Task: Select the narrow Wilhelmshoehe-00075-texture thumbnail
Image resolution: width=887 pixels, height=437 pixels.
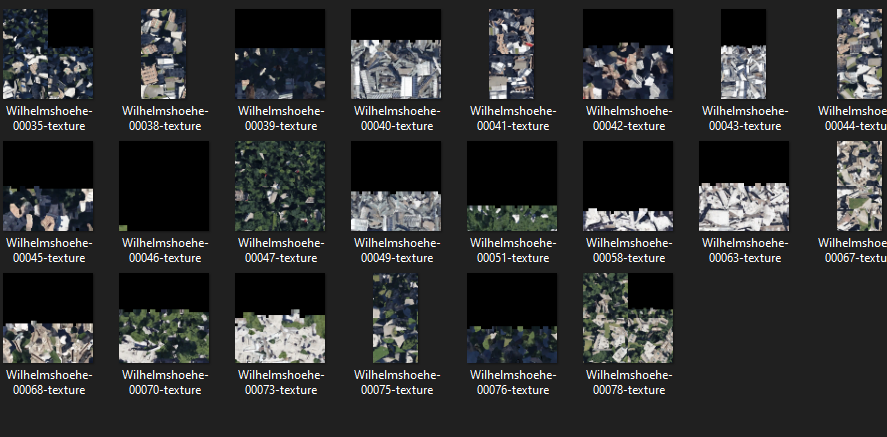Action: click(396, 318)
